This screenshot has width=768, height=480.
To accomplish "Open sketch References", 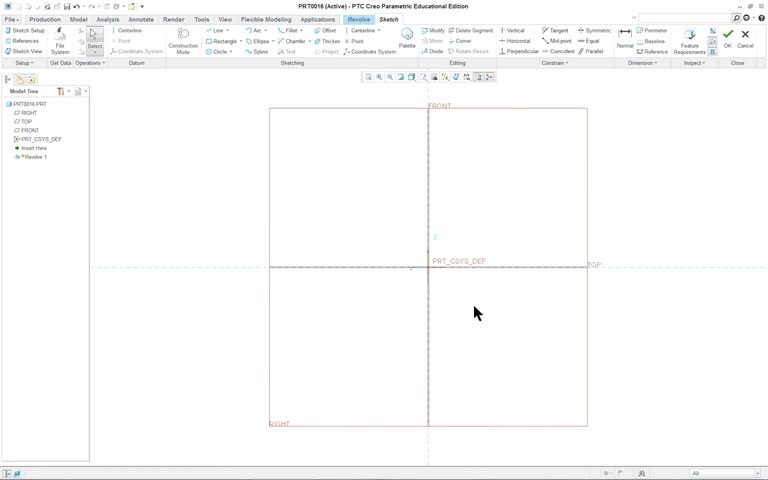I will (x=22, y=41).
